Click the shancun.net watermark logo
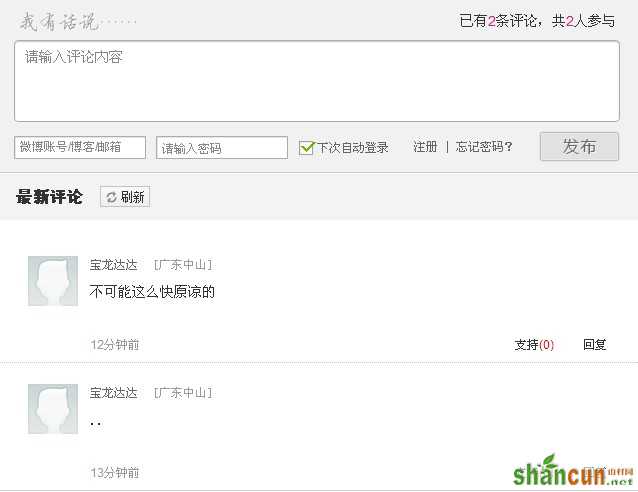 pos(573,472)
